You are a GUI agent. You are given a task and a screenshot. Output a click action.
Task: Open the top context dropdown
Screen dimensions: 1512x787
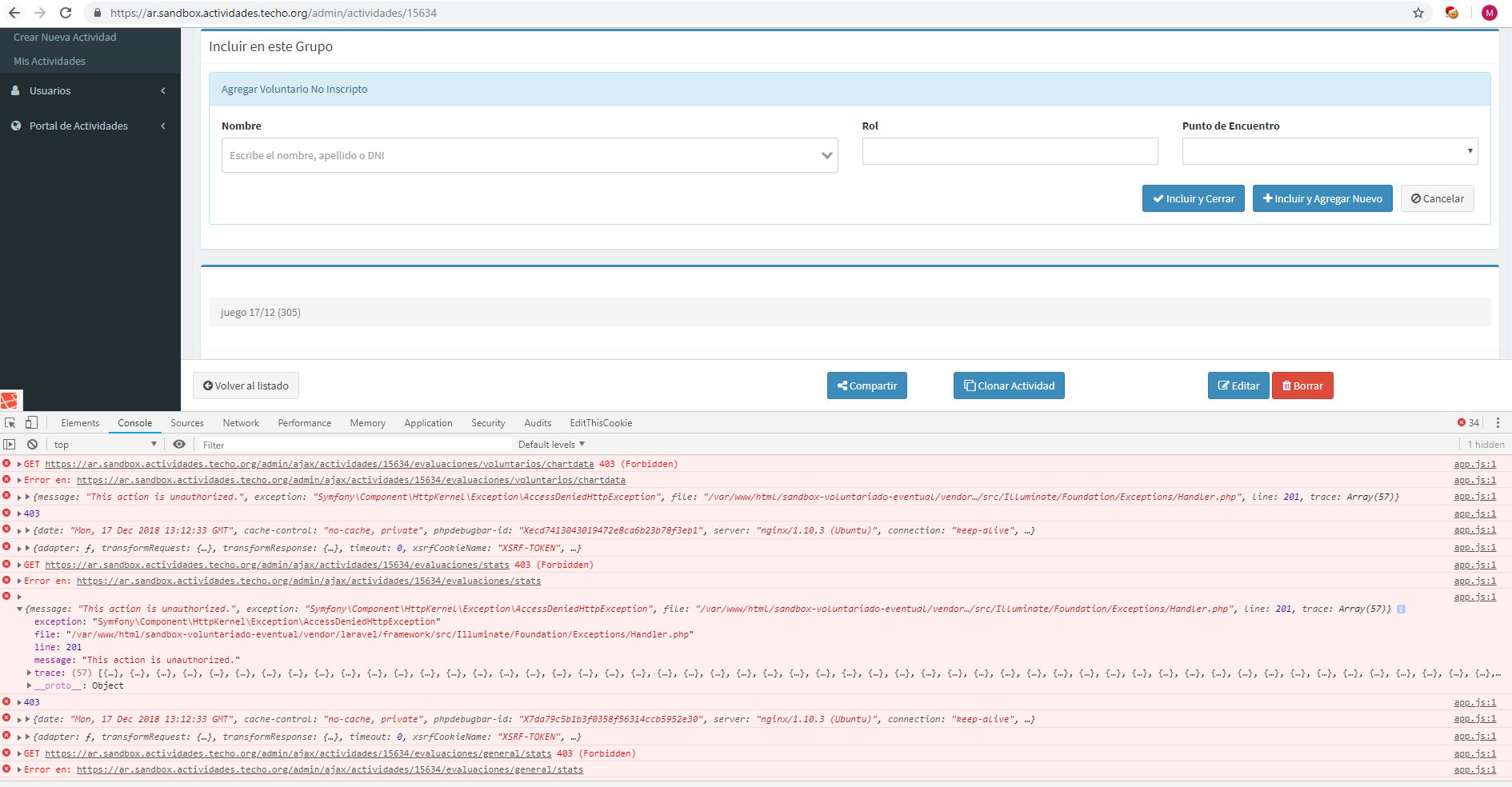105,444
